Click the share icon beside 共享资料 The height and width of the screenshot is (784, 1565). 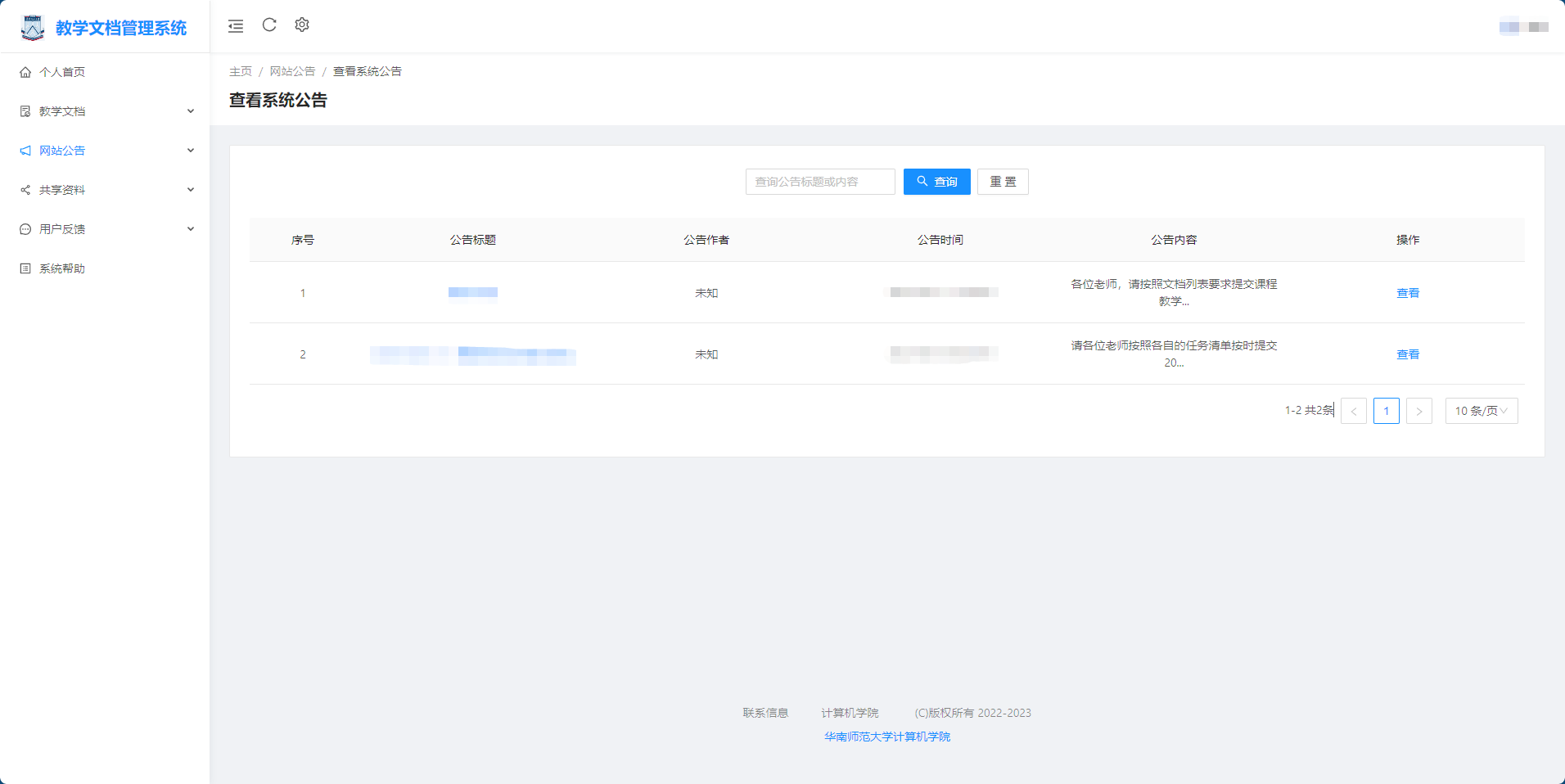(25, 190)
